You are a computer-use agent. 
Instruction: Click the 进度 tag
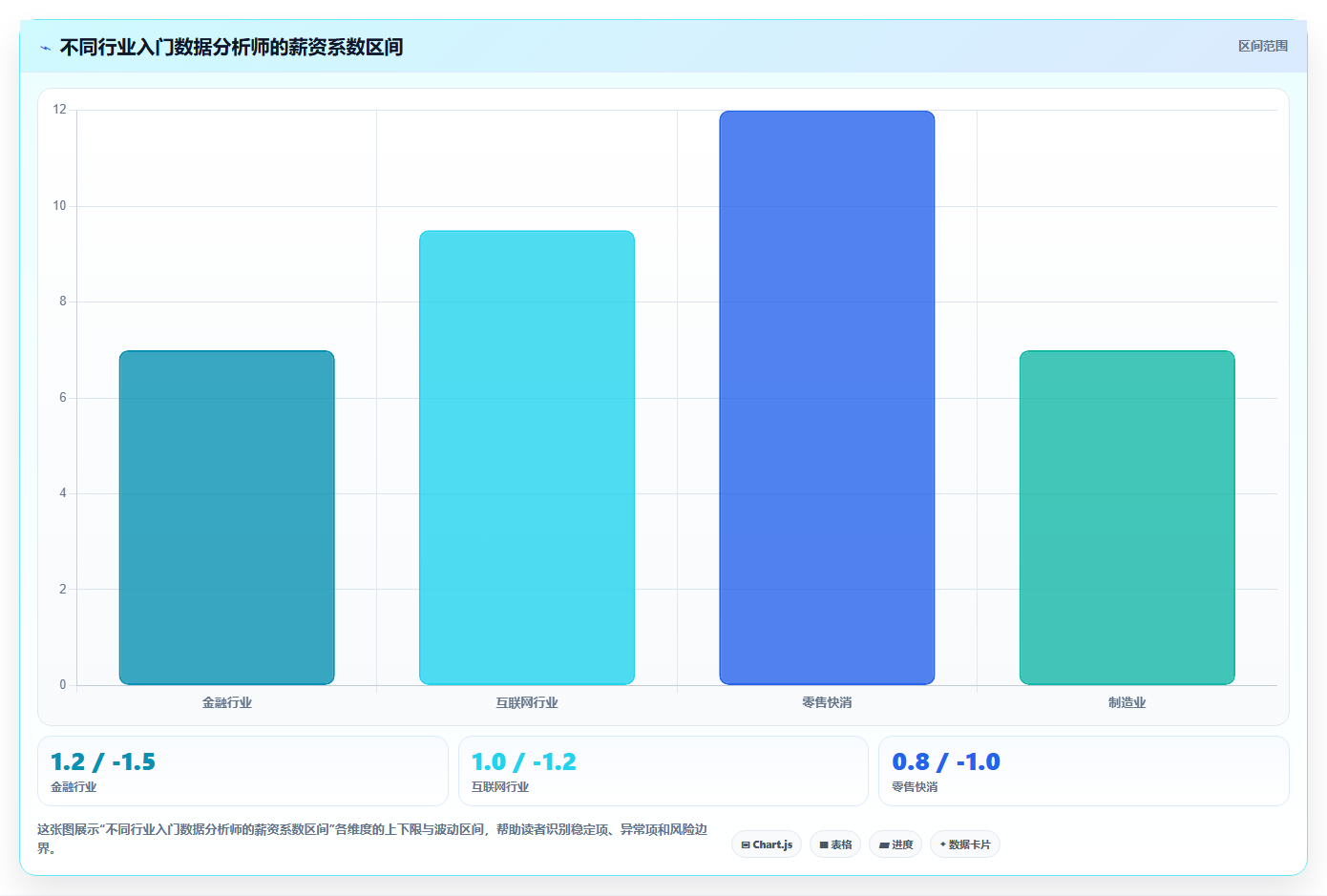coord(895,844)
